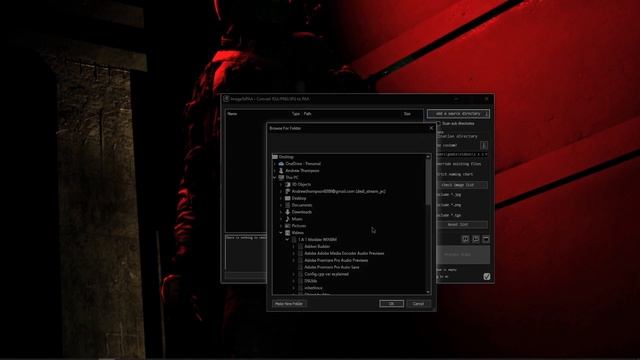Select the Music note icon
Screen dimensions: 640x360
pos(288,219)
